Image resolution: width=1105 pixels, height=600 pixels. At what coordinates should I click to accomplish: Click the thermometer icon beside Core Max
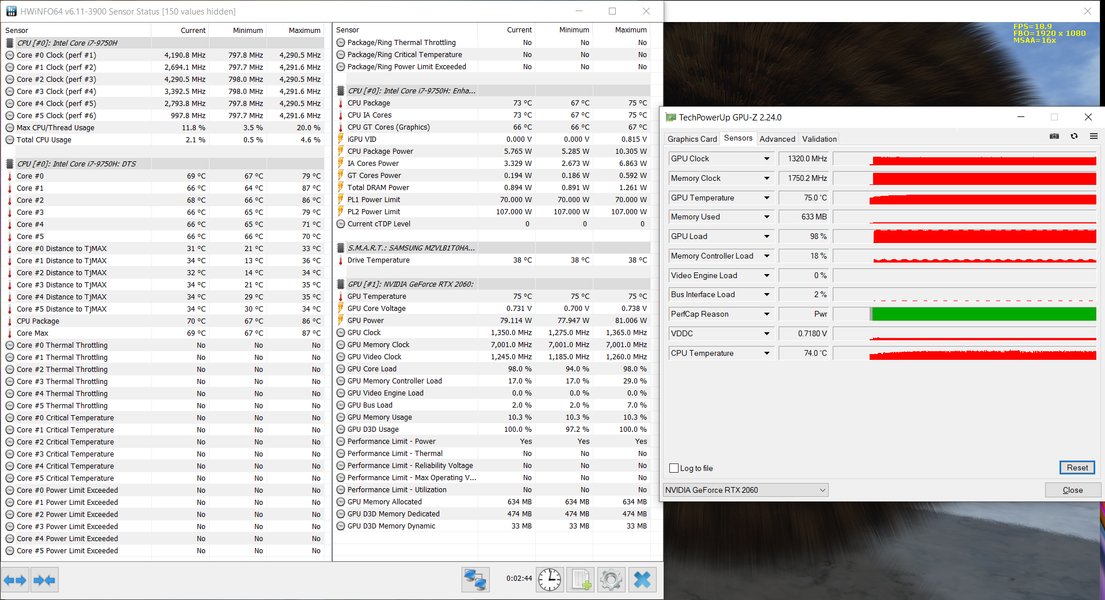tap(10, 333)
